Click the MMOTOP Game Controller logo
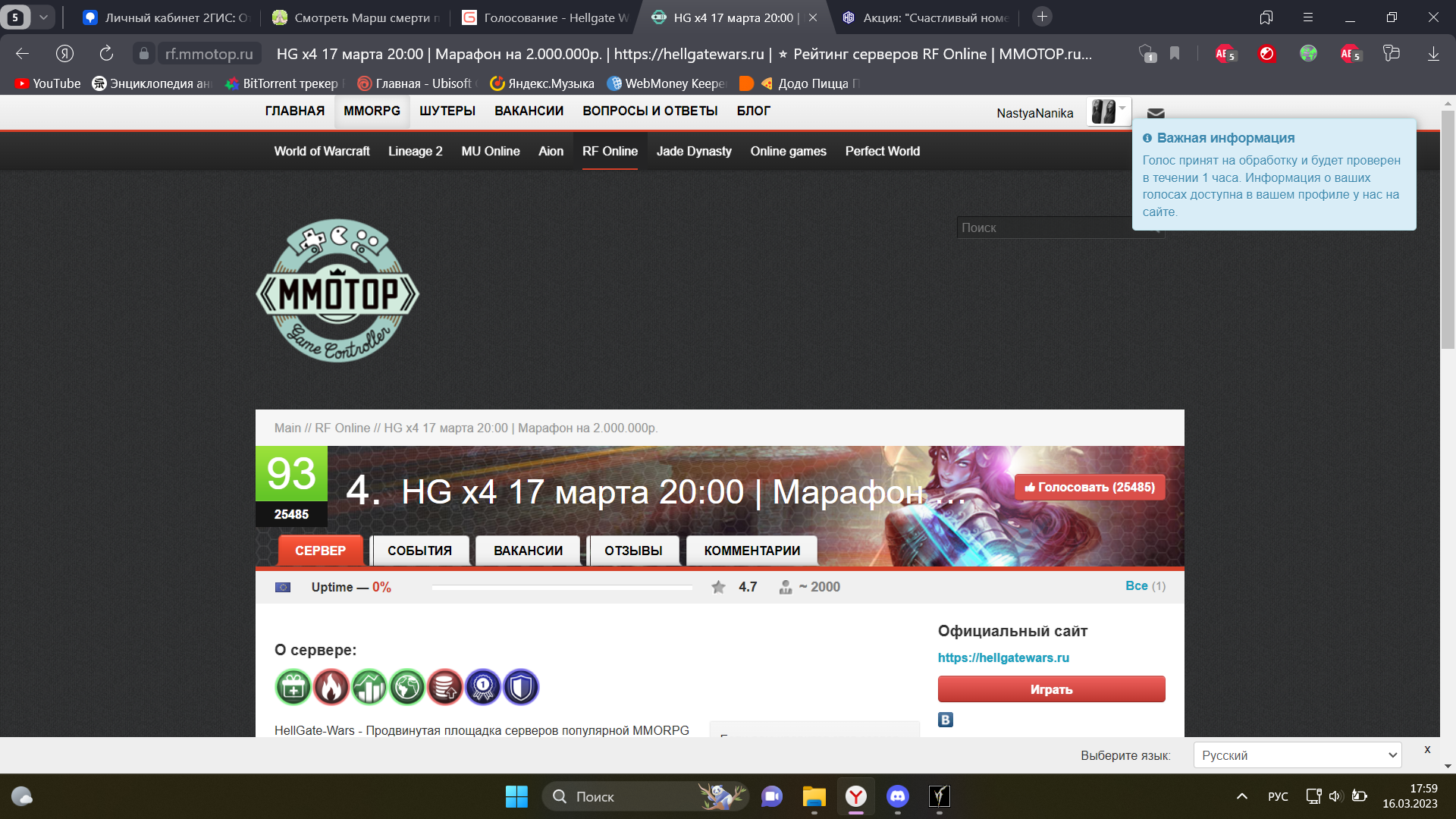1456x819 pixels. tap(337, 290)
